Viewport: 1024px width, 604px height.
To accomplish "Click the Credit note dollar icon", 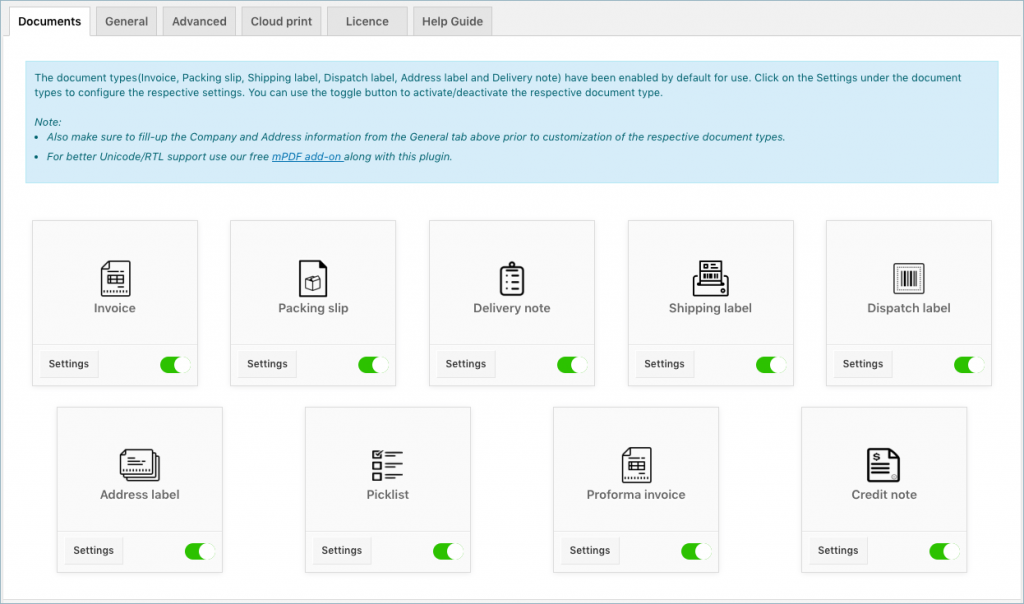I will [x=884, y=465].
